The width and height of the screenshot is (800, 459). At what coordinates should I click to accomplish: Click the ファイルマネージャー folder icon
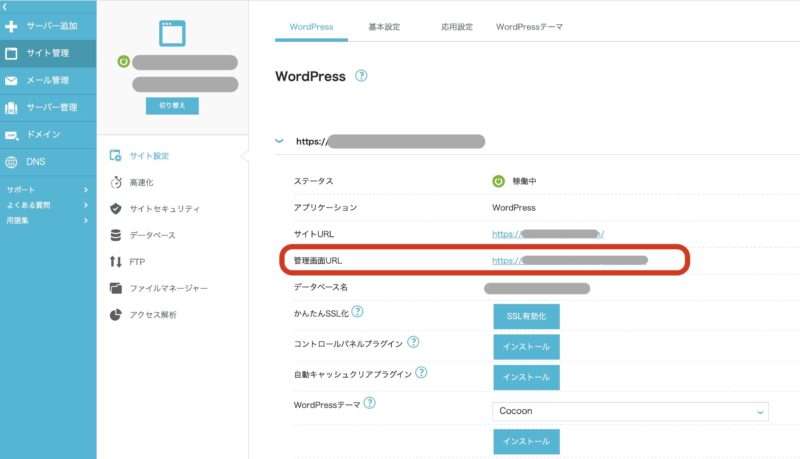click(116, 288)
